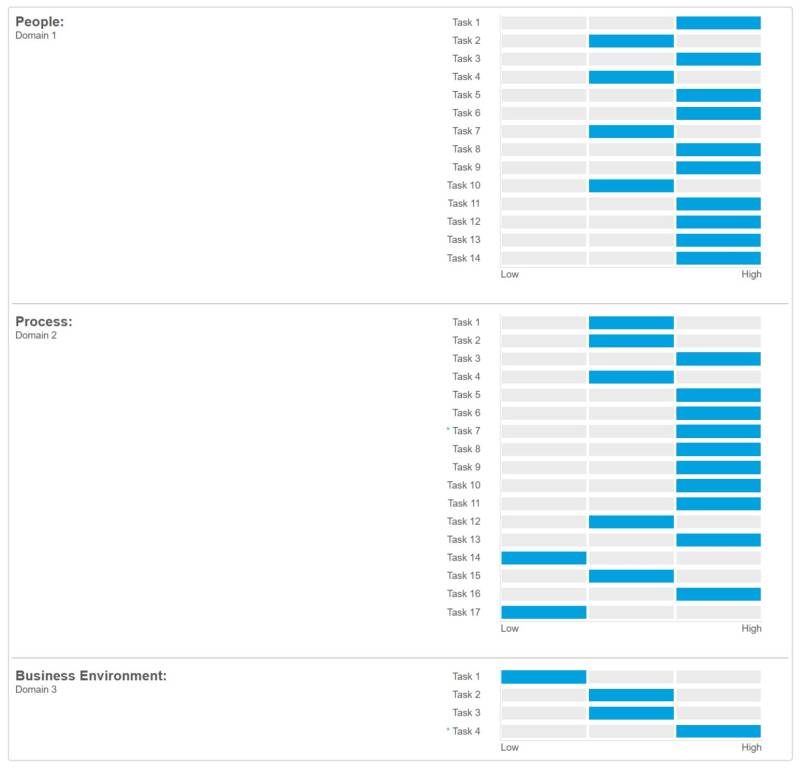Select the People Task 14 label
Viewport: 800px width, 768px height.
[x=464, y=258]
